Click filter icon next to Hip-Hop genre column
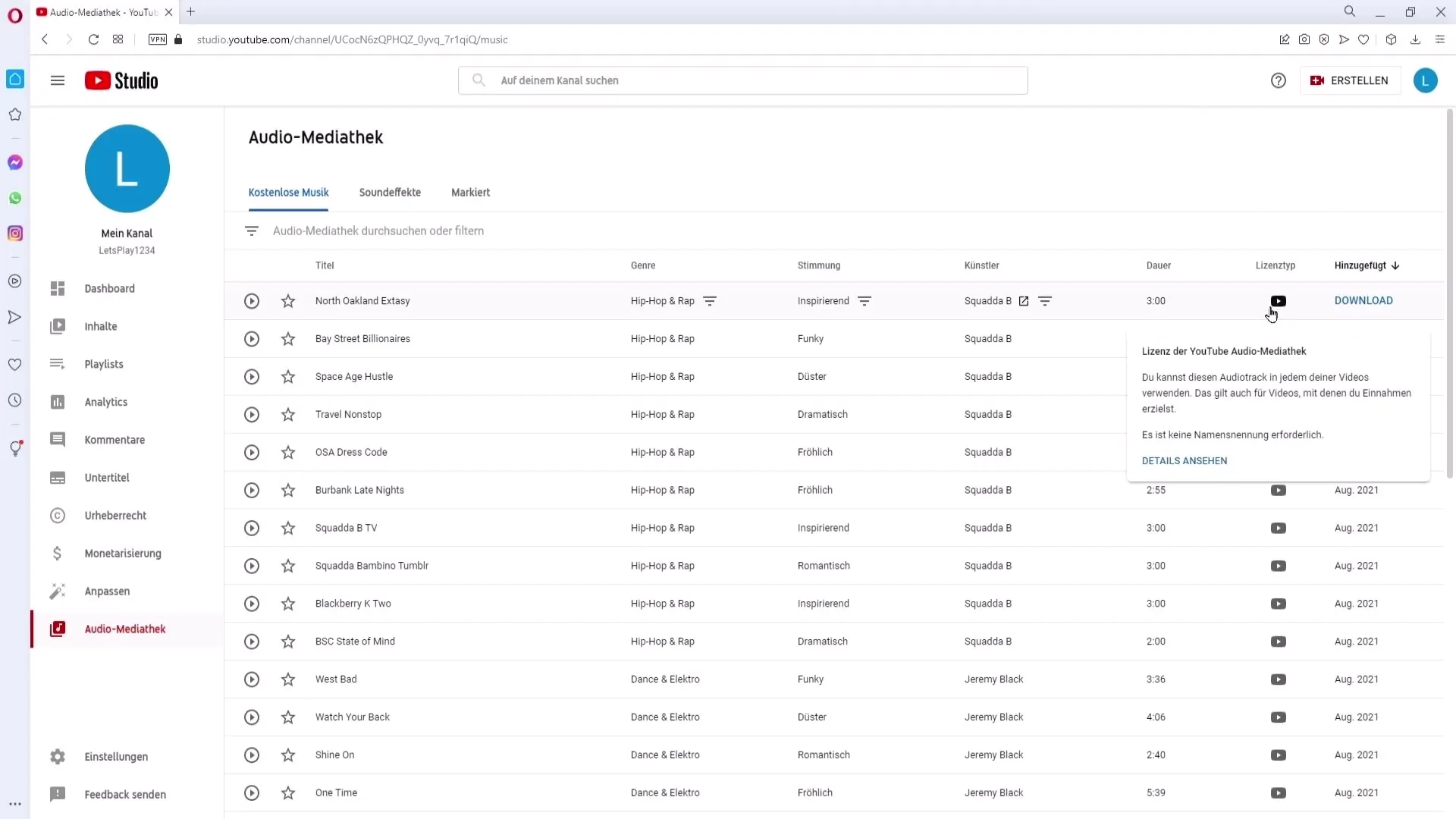The height and width of the screenshot is (819, 1456). [x=711, y=300]
